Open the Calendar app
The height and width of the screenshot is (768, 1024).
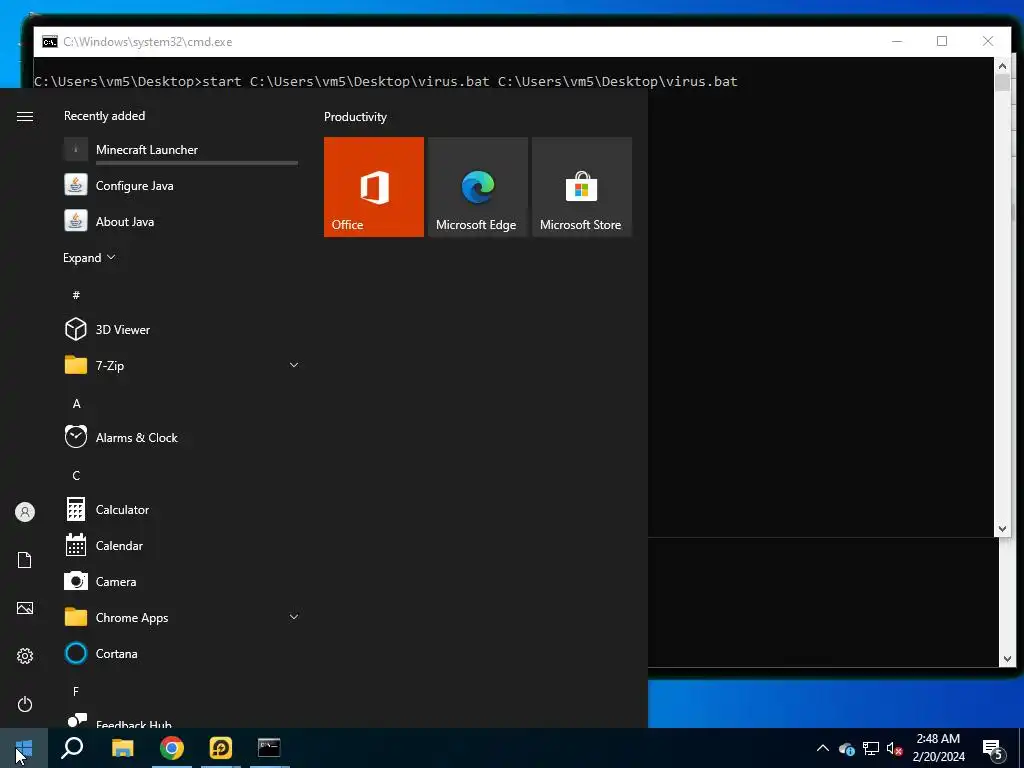(181, 545)
